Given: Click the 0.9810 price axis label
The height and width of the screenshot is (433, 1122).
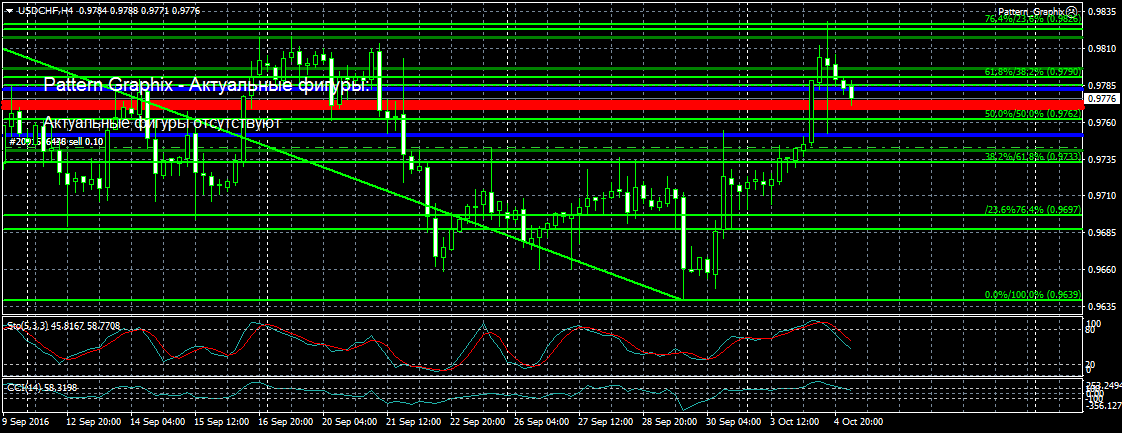Looking at the screenshot, I should coord(1103,49).
